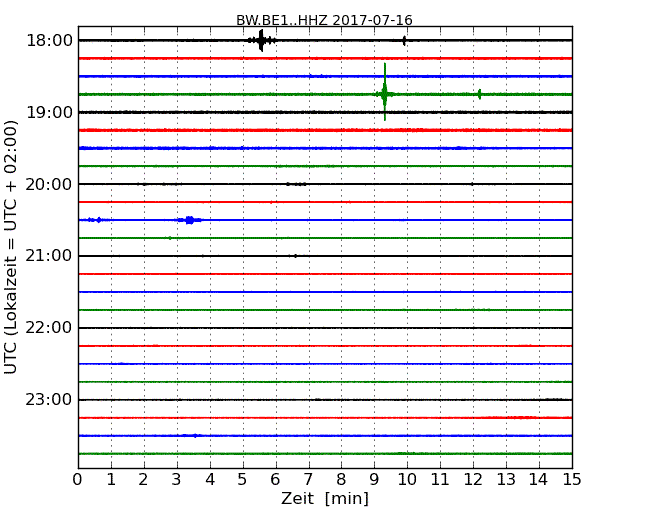Click the plot title BW.BE1..HHZ 2017-07-16

(x=324, y=20)
